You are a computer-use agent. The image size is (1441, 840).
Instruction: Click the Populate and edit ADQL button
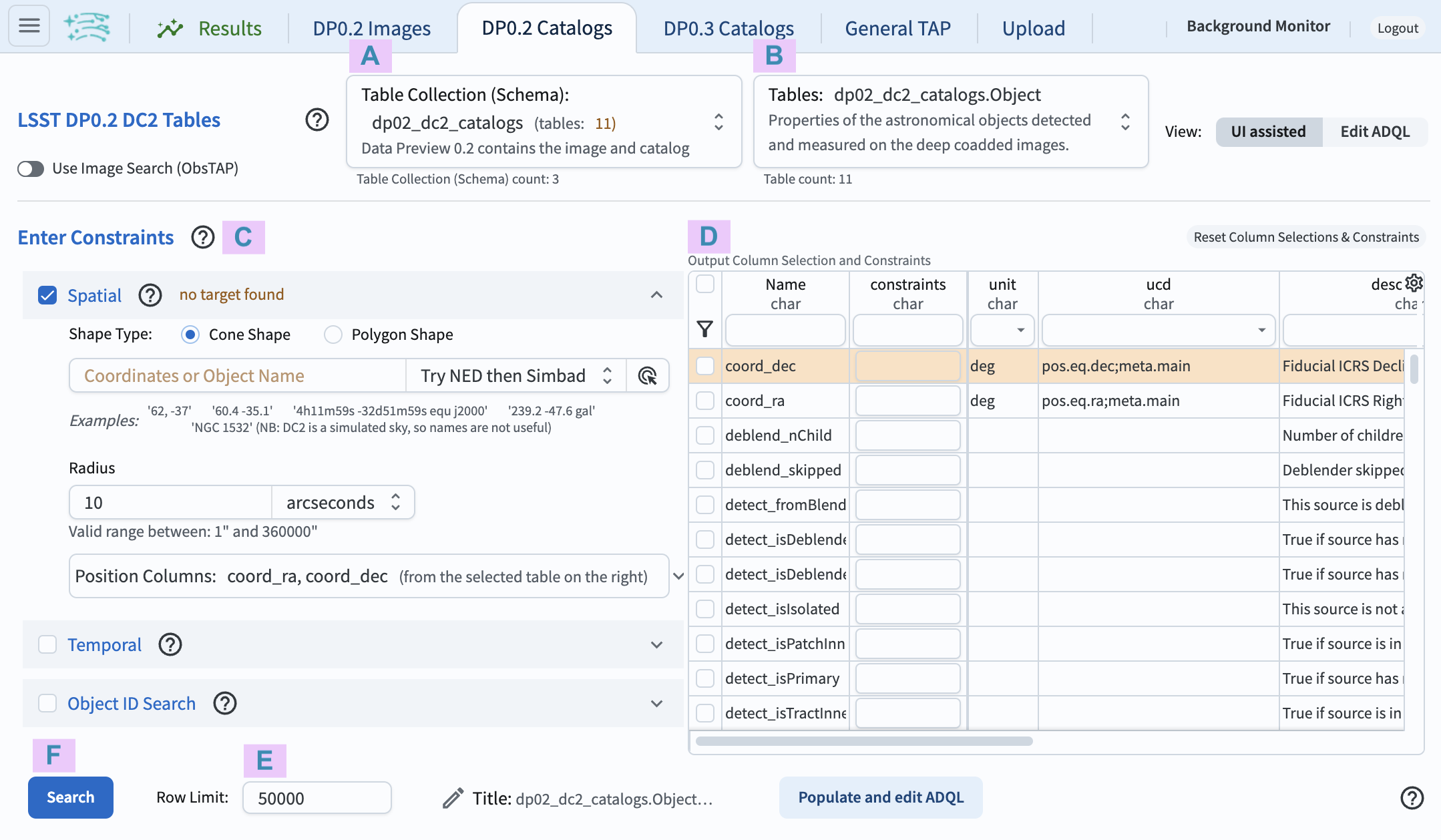tap(880, 797)
